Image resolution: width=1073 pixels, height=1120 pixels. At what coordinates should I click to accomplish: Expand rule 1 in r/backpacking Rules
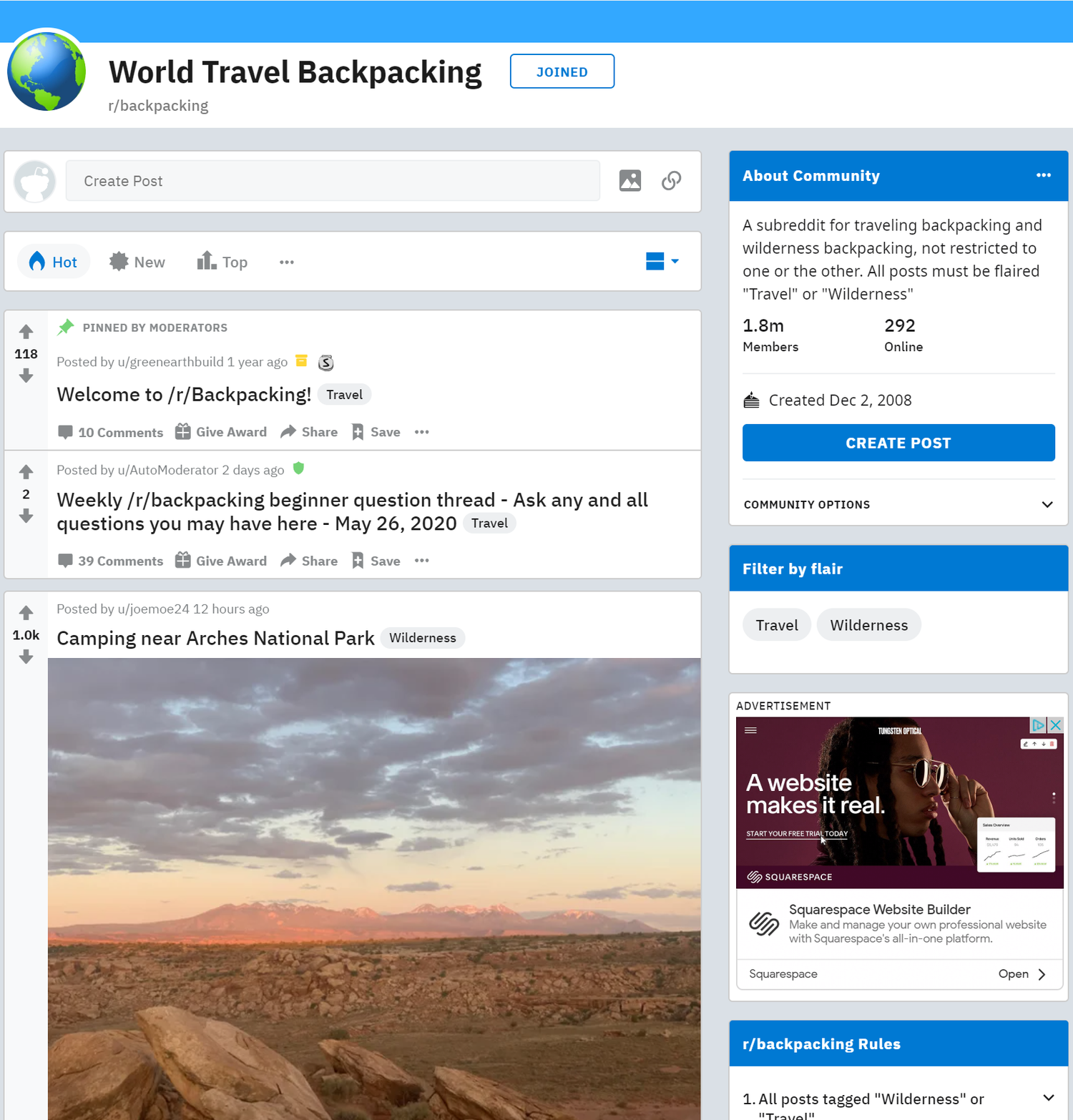tap(1049, 1097)
